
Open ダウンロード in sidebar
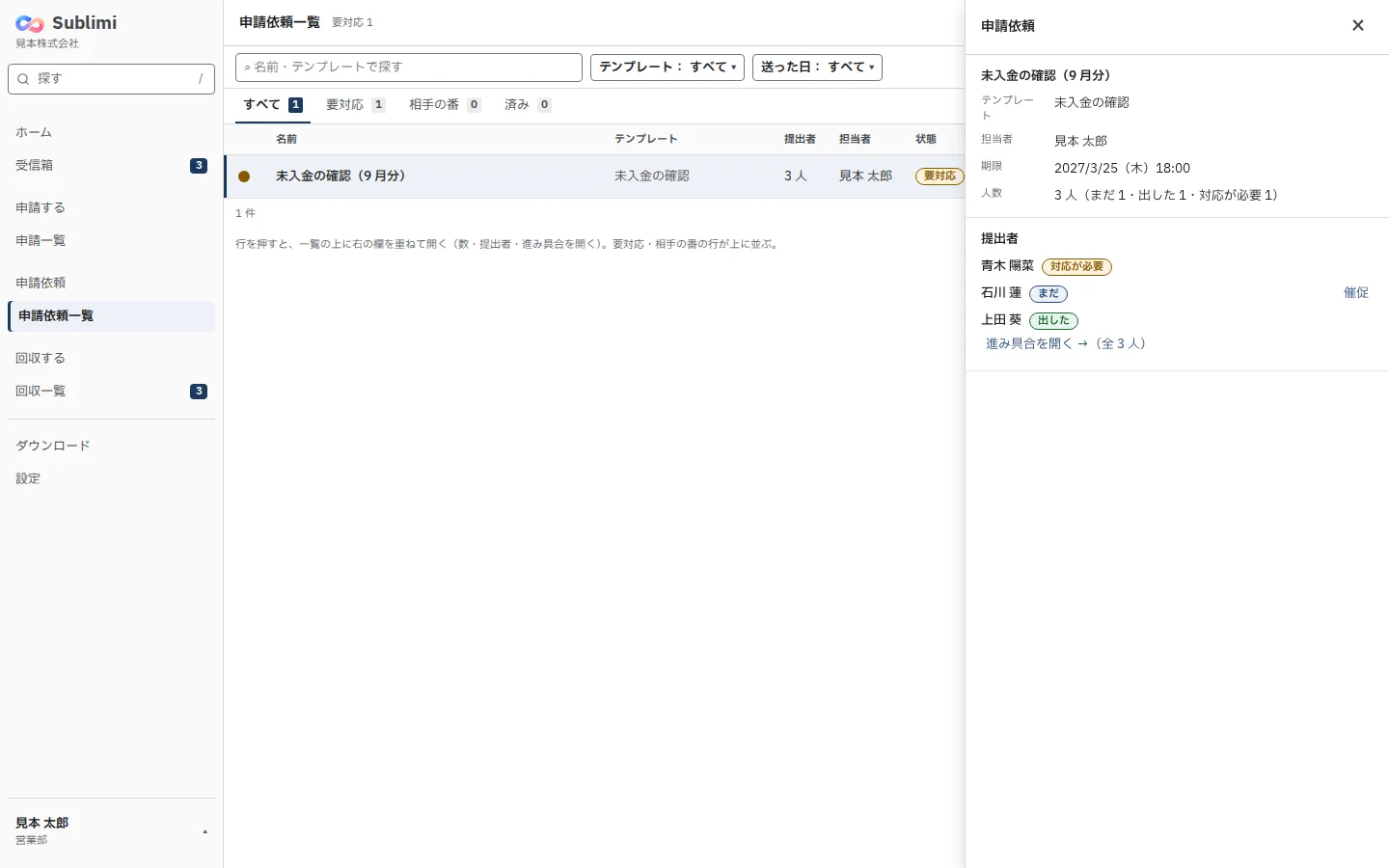[x=111, y=447]
